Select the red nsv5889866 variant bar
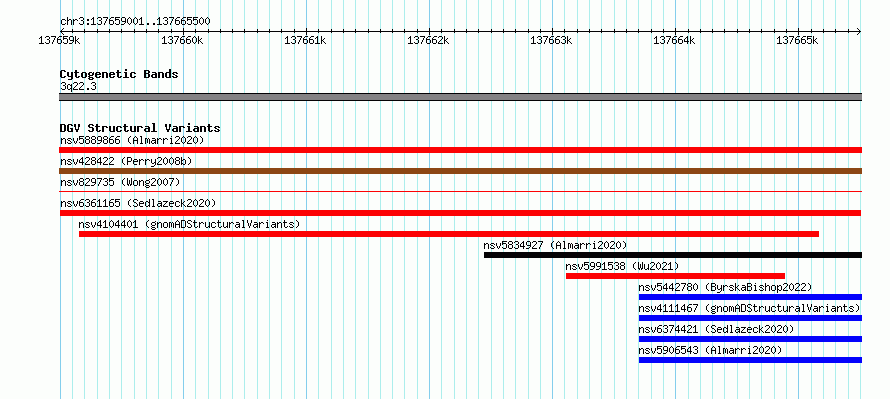890x399 pixels. (x=460, y=150)
